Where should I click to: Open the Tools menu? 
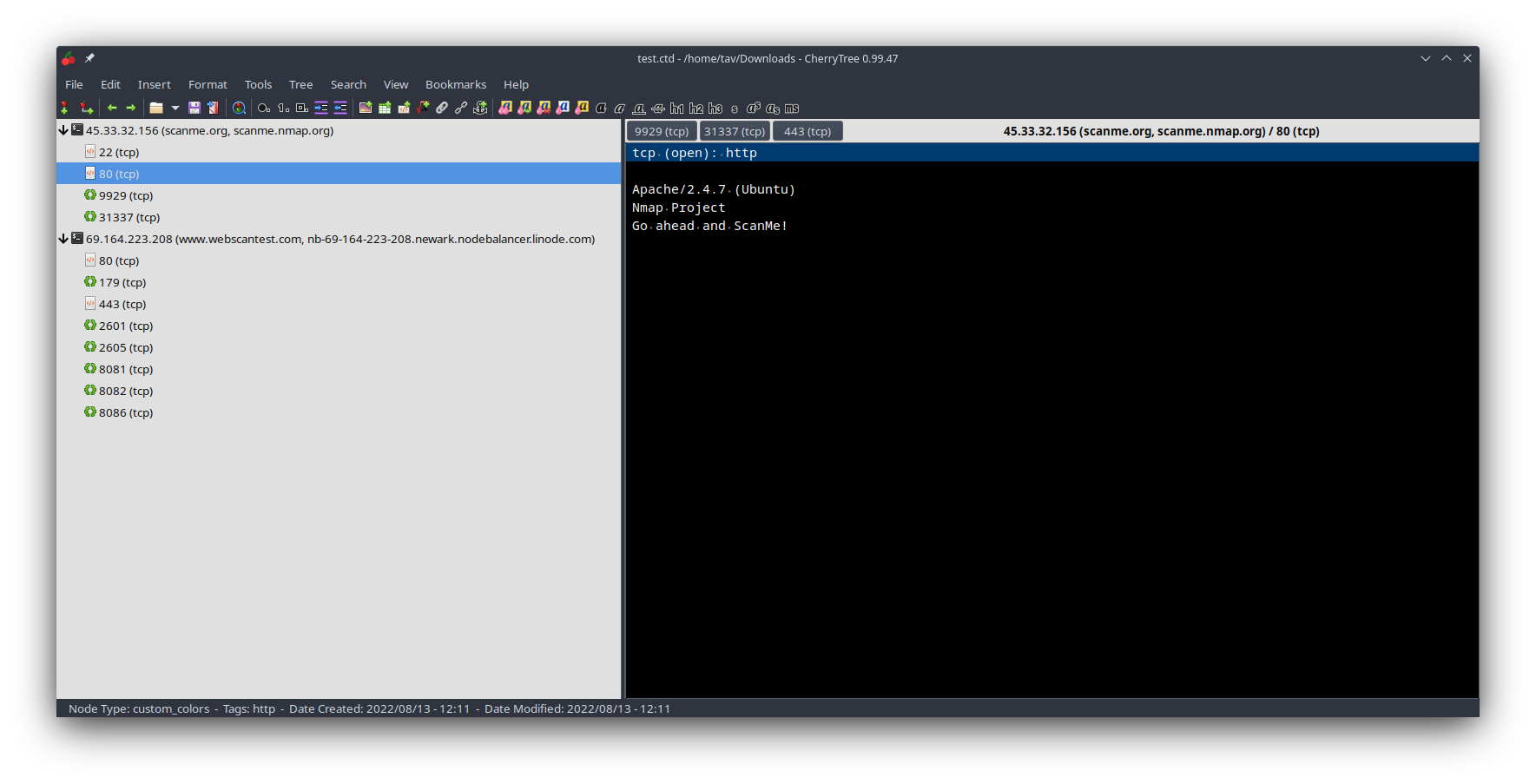[258, 84]
